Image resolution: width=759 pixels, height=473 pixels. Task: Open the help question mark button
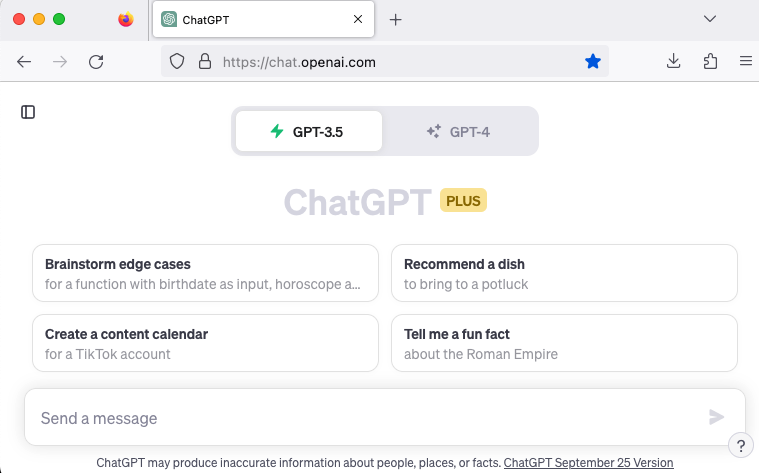[x=739, y=445]
